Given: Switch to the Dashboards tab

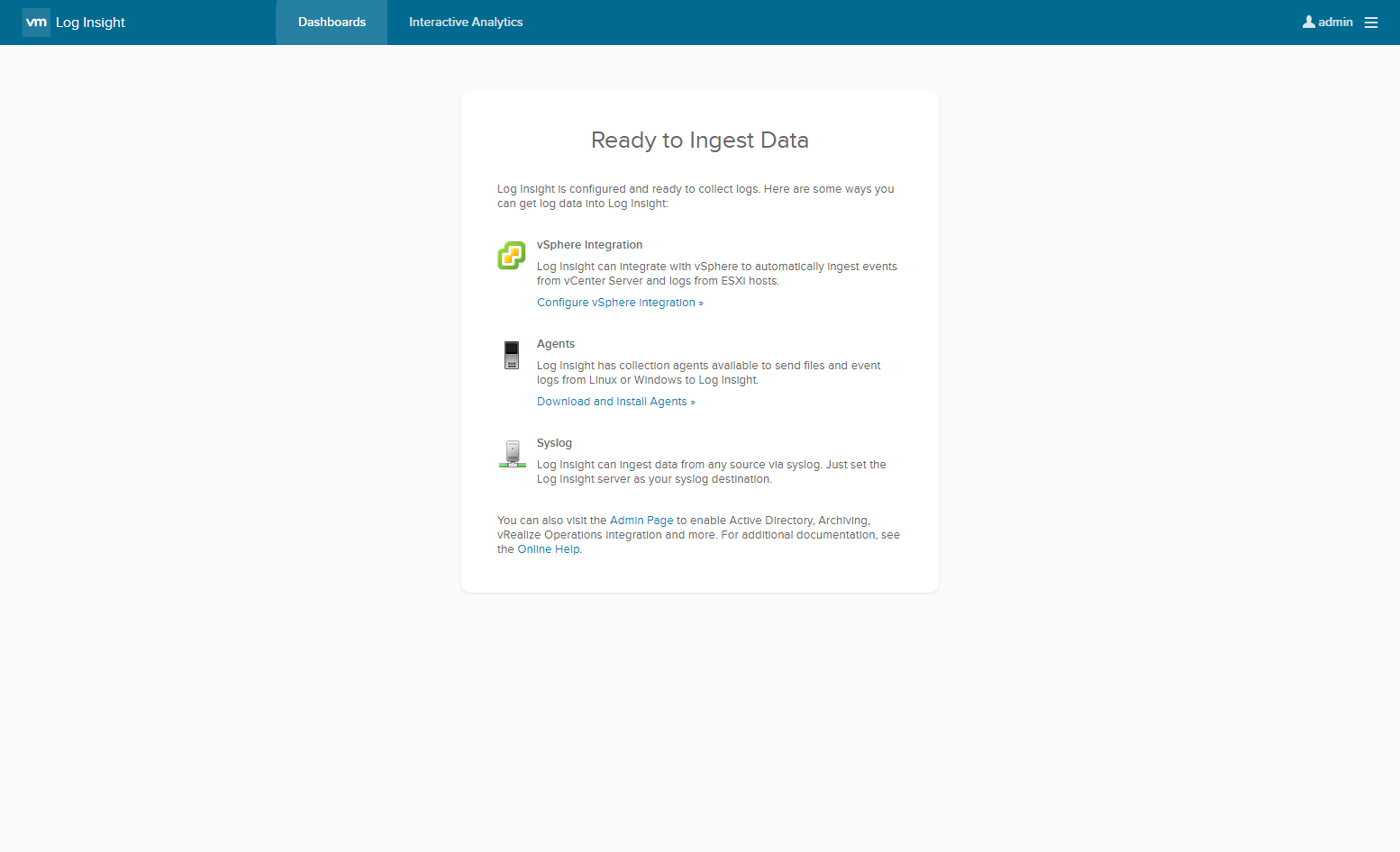Looking at the screenshot, I should 332,23.
